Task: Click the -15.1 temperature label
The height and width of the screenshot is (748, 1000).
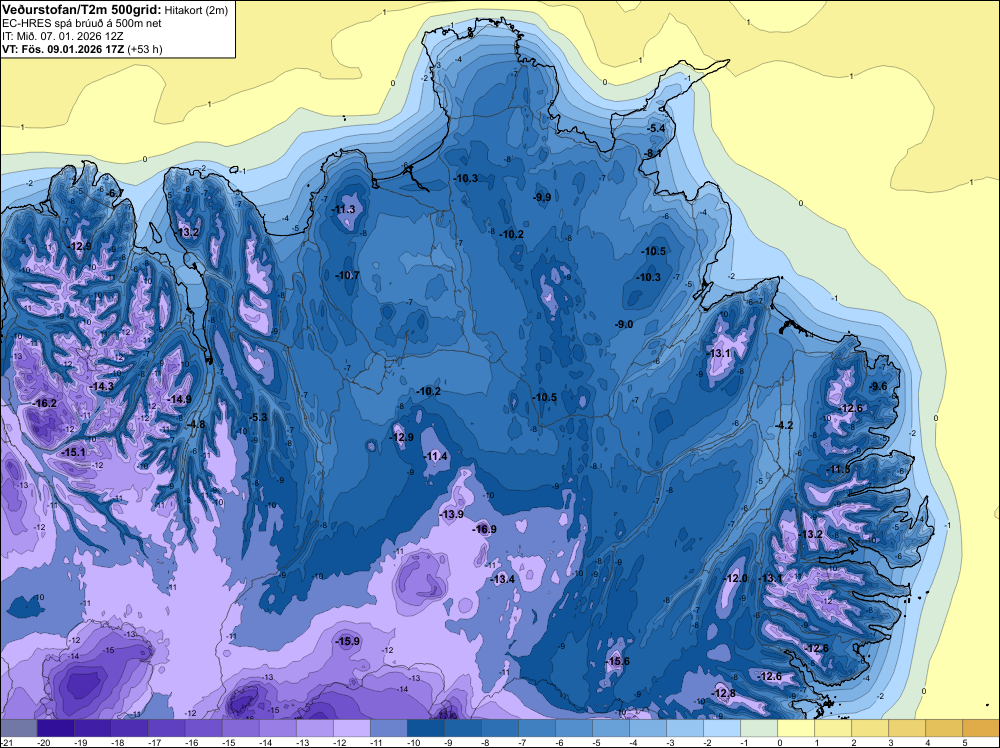Action: [73, 452]
